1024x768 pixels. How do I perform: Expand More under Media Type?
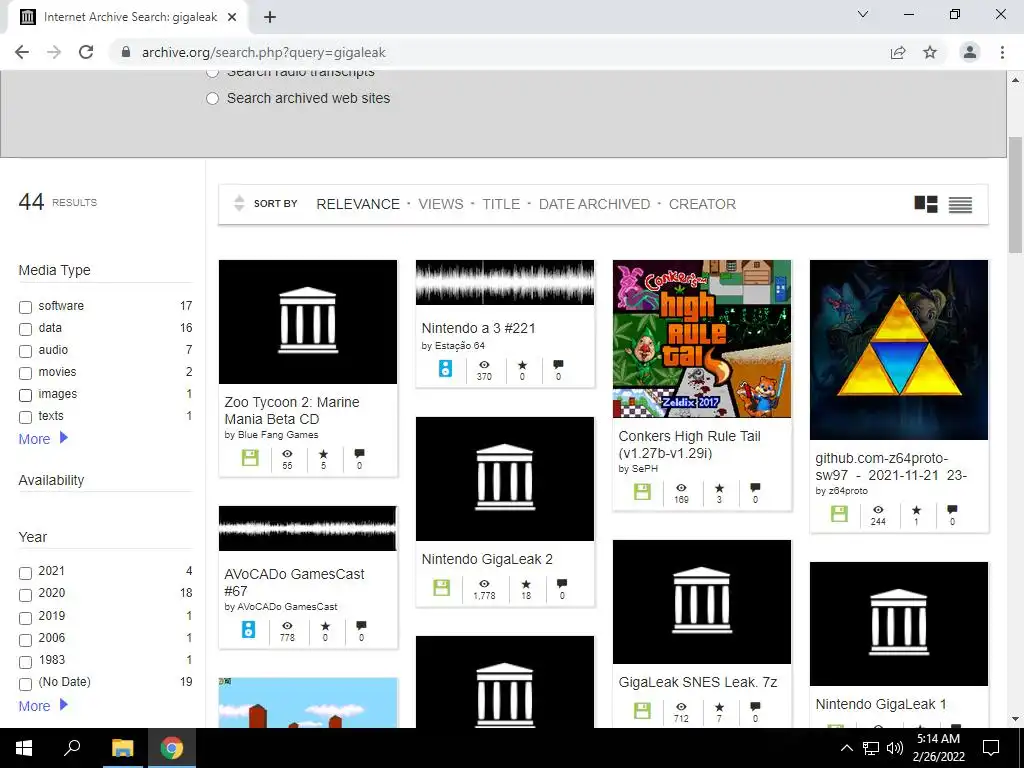43,439
